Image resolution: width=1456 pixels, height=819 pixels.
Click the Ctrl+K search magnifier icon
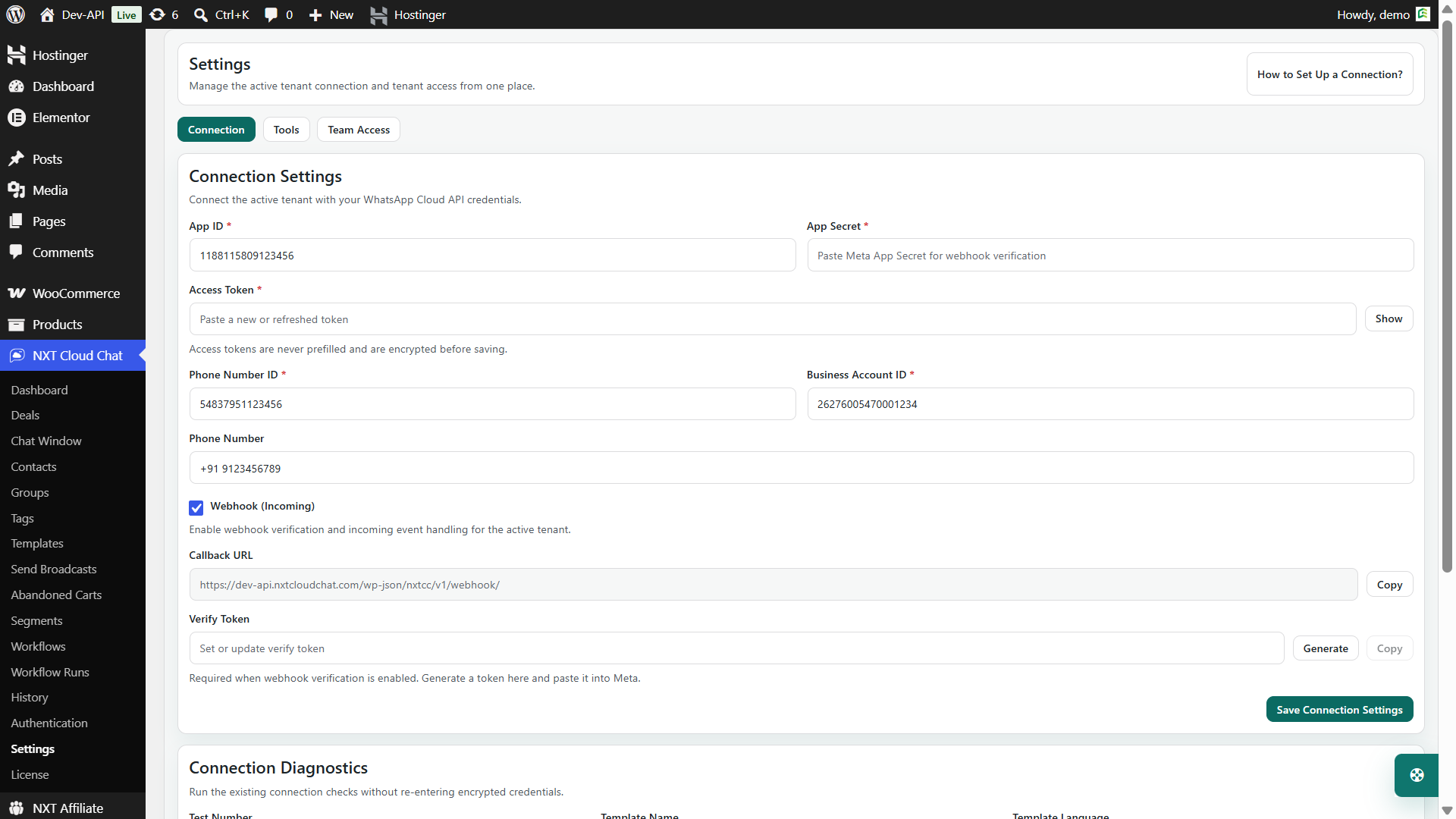point(201,14)
